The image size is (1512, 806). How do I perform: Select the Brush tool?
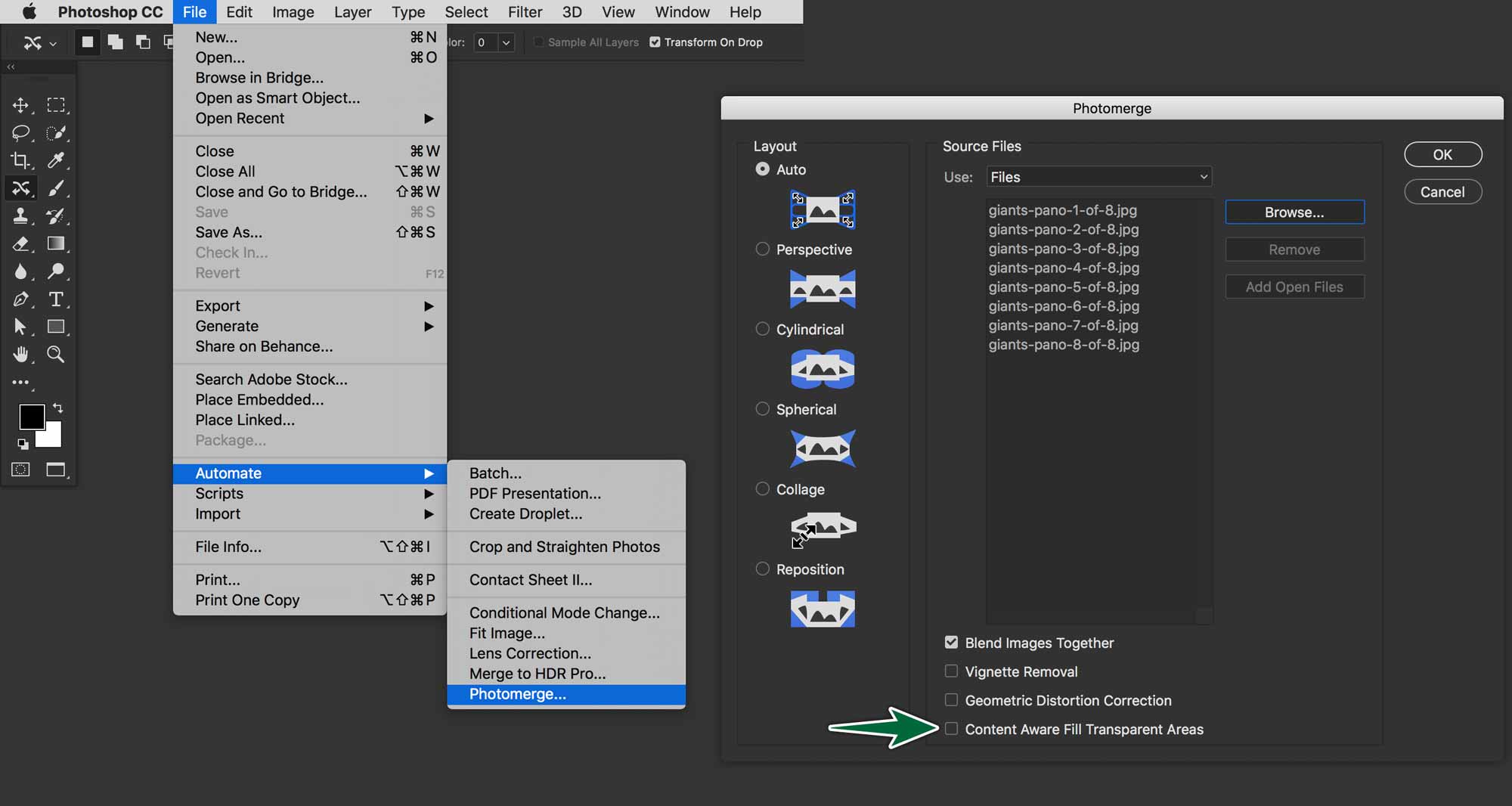click(x=56, y=188)
